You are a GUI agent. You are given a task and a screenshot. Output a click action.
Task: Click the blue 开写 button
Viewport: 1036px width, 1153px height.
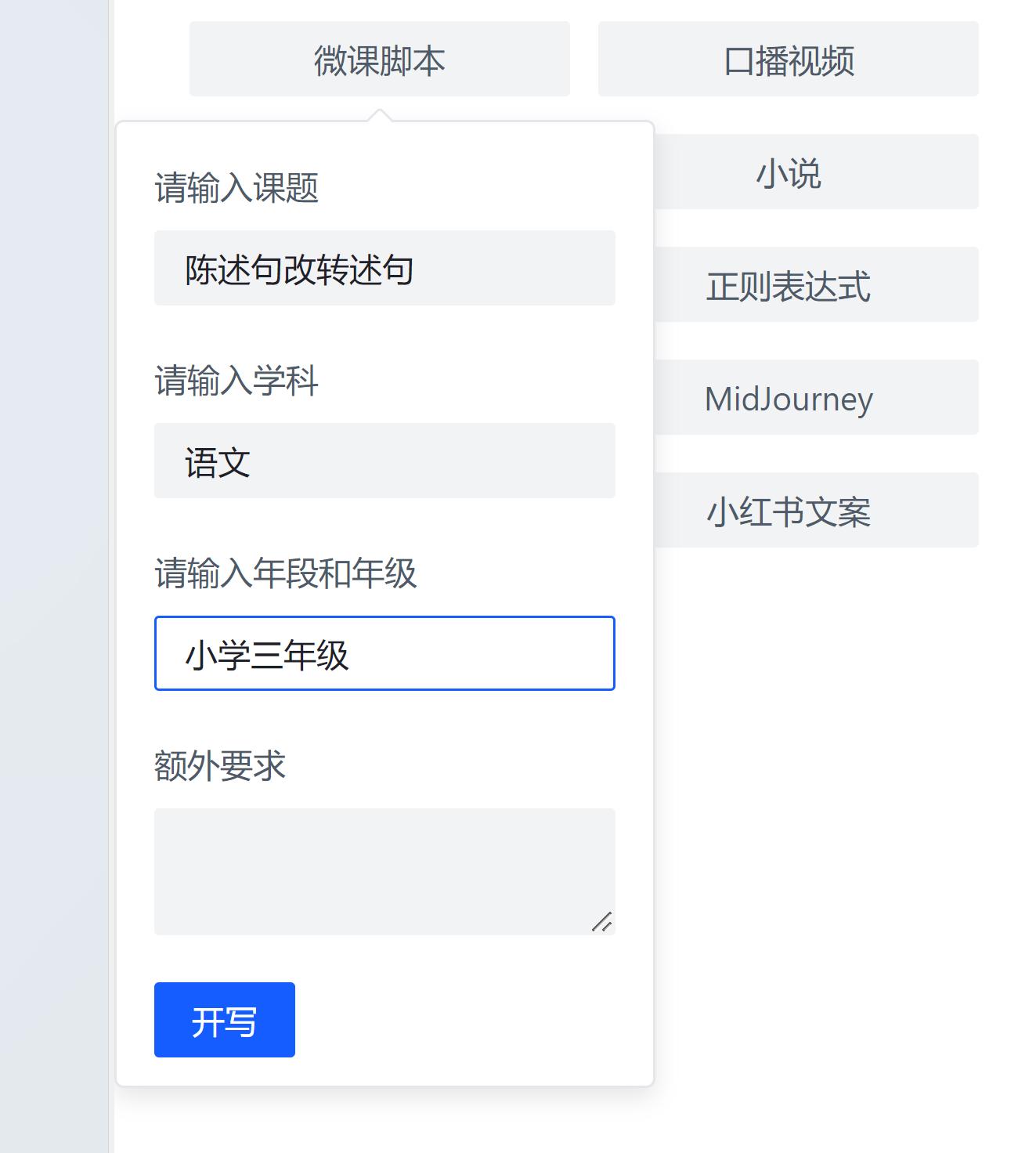224,1021
